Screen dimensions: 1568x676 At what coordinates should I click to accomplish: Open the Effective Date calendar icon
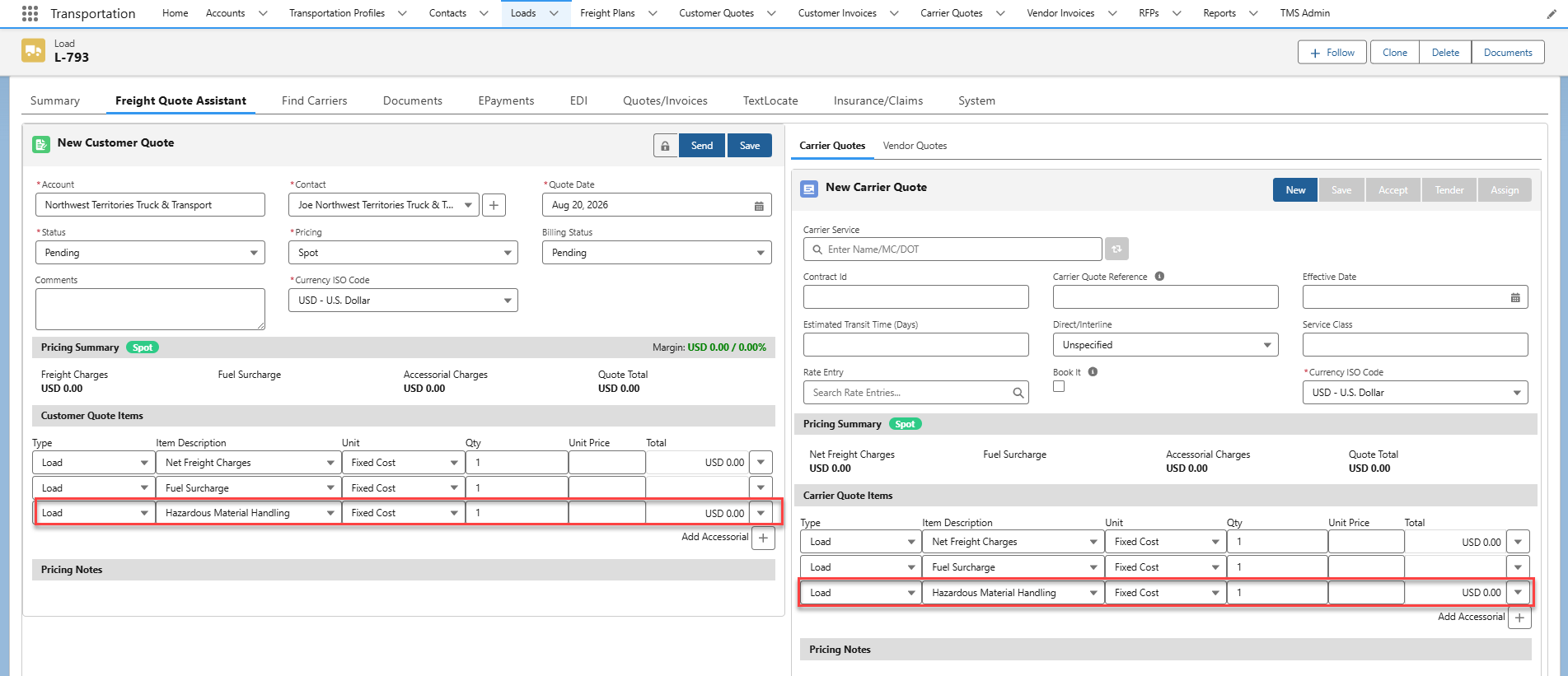(x=1515, y=298)
